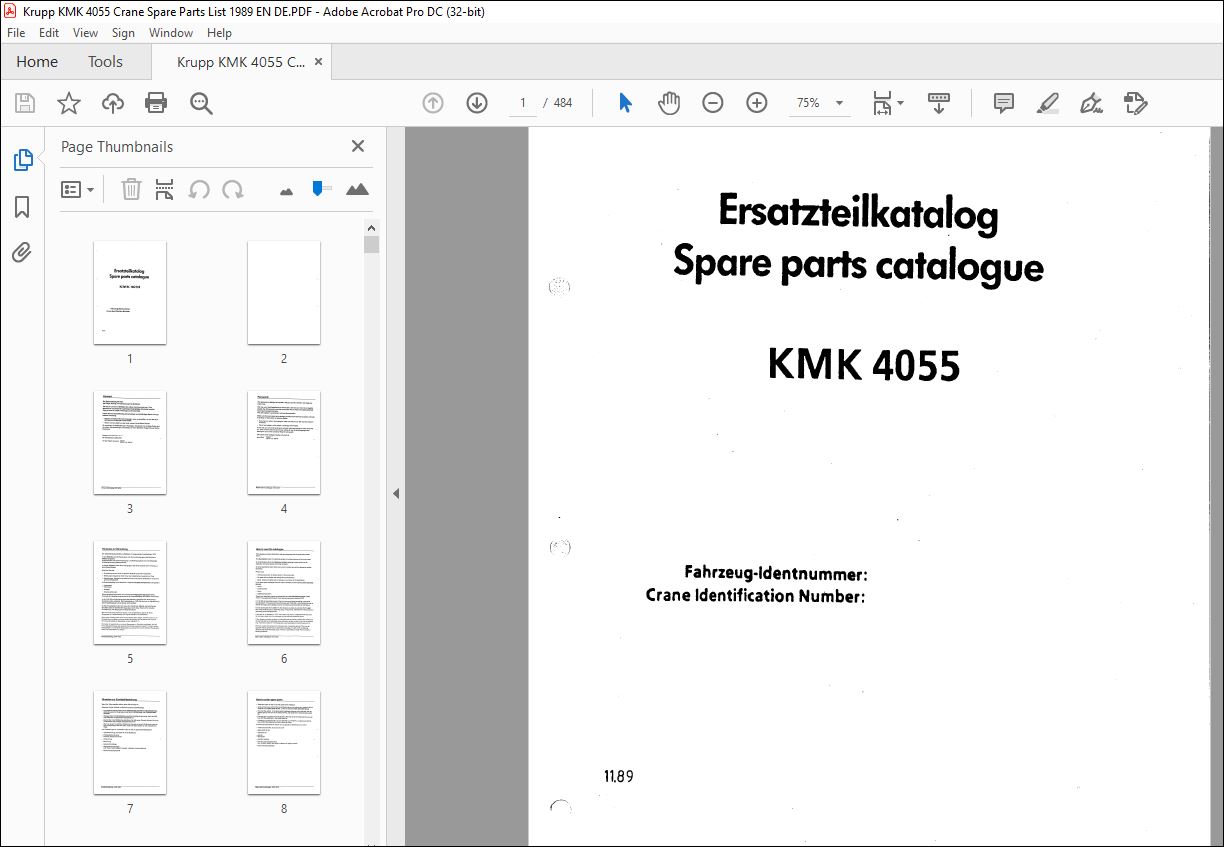Select the page 7 thumbnail
The image size is (1224, 847).
tap(130, 742)
